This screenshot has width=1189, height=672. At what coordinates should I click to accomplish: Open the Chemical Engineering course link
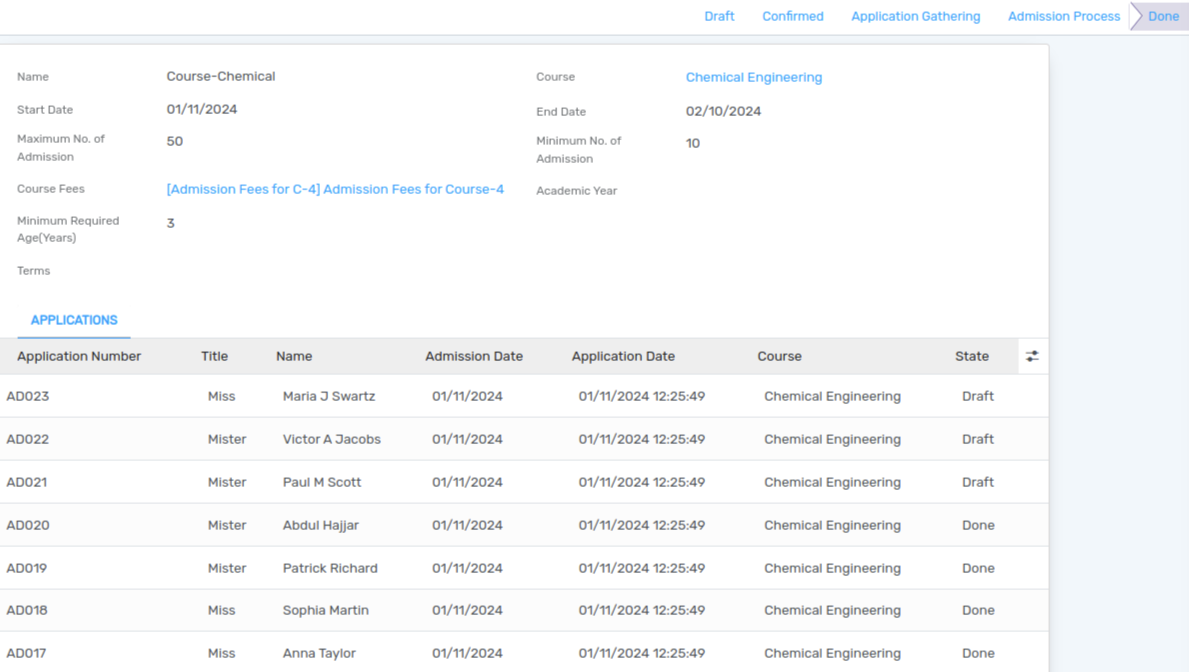coord(754,77)
